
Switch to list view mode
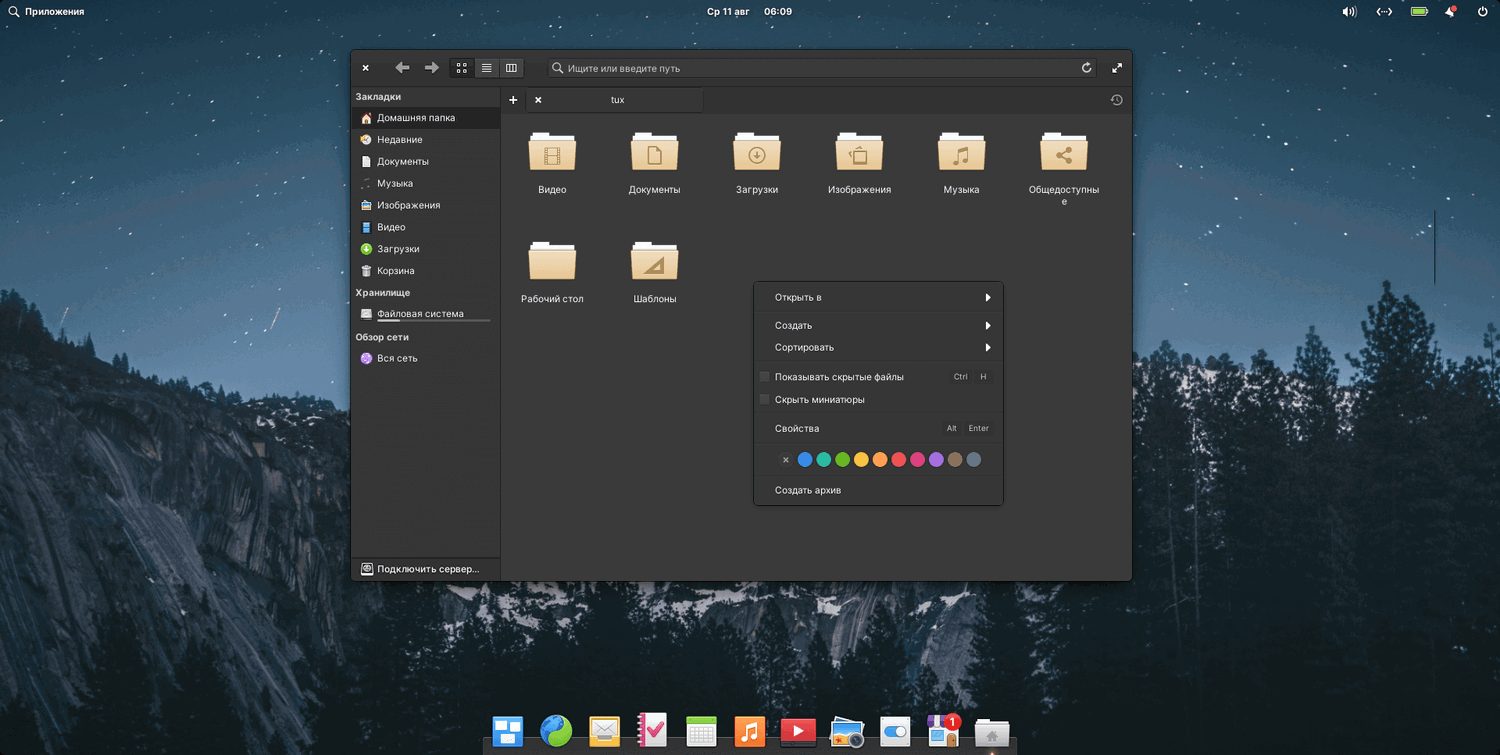coord(486,68)
